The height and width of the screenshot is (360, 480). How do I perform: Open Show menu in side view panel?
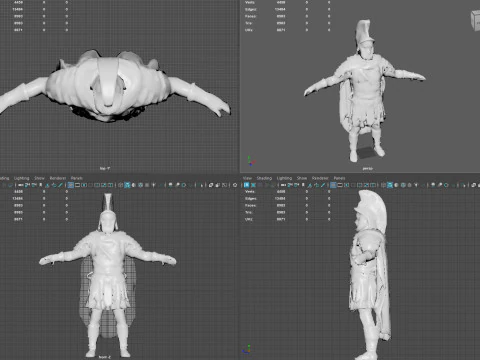pyautogui.click(x=302, y=178)
